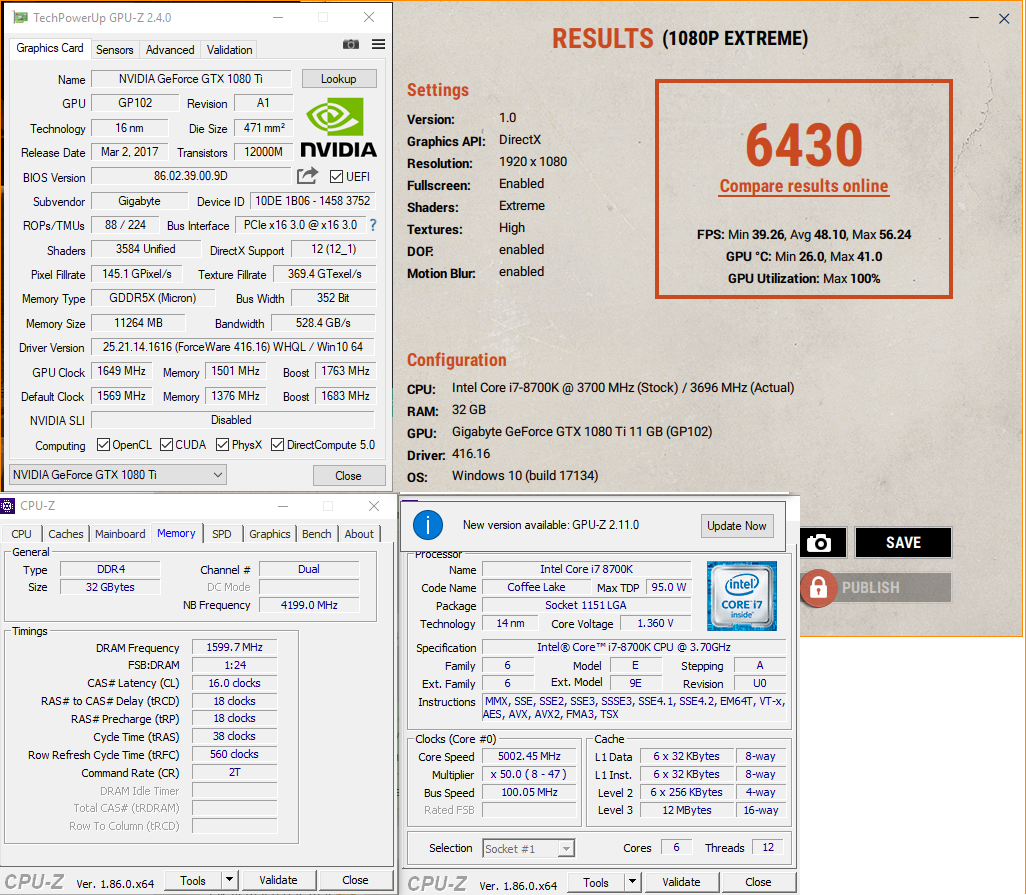Click the blue info icon in update notice
Screen dimensions: 1026x895
point(428,525)
